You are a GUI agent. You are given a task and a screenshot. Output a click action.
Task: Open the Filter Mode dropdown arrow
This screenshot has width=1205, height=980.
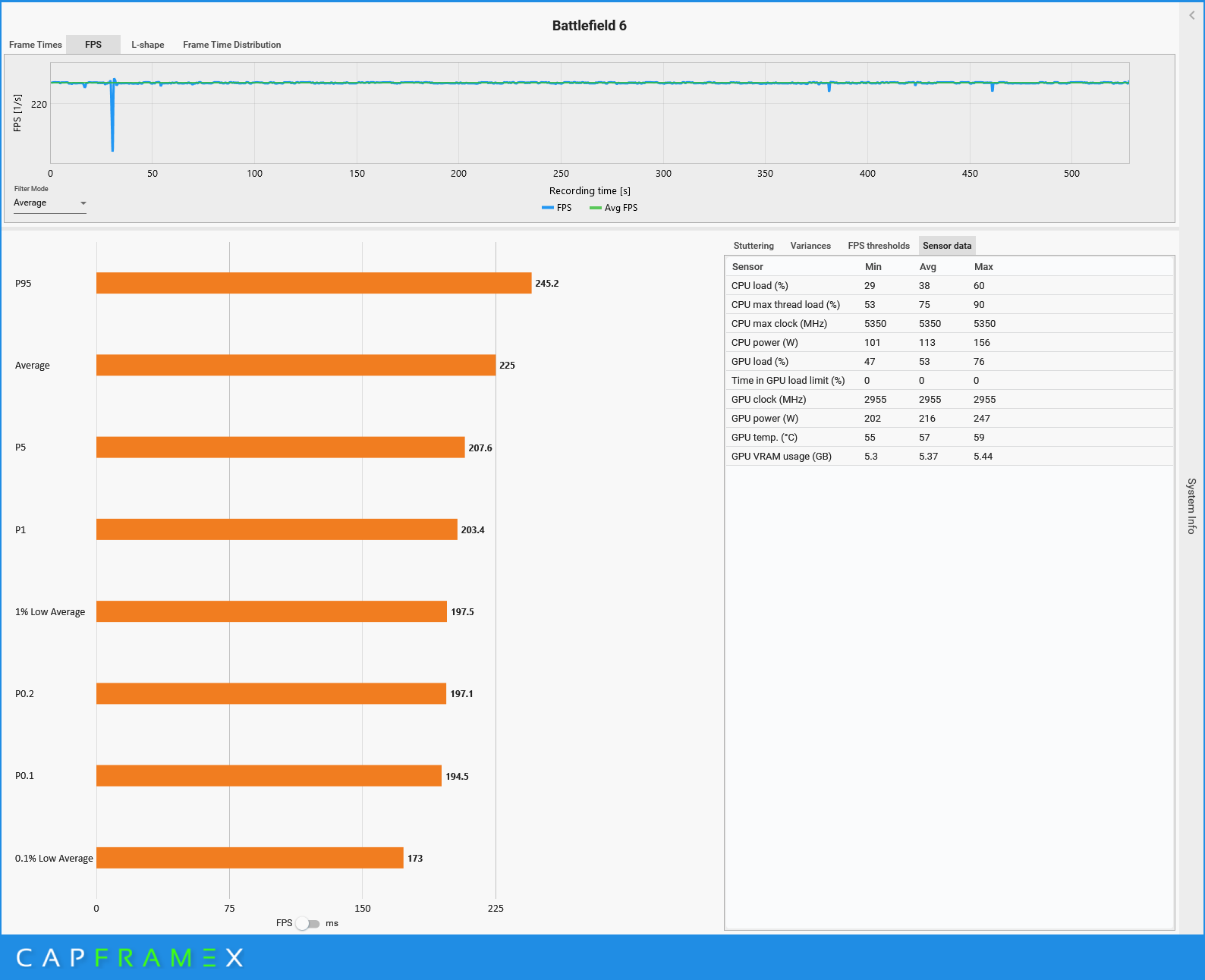[83, 203]
